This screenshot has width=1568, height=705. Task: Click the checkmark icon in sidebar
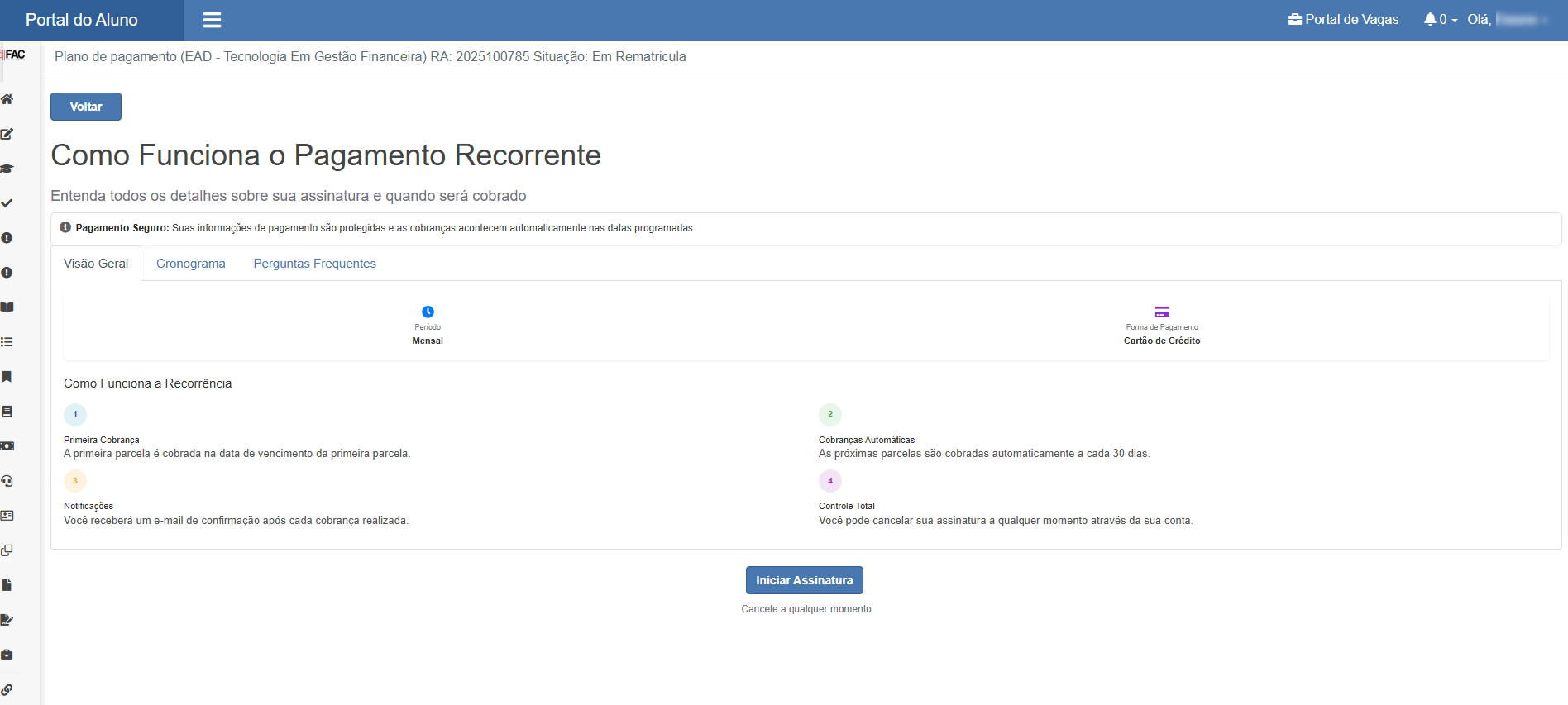point(7,203)
